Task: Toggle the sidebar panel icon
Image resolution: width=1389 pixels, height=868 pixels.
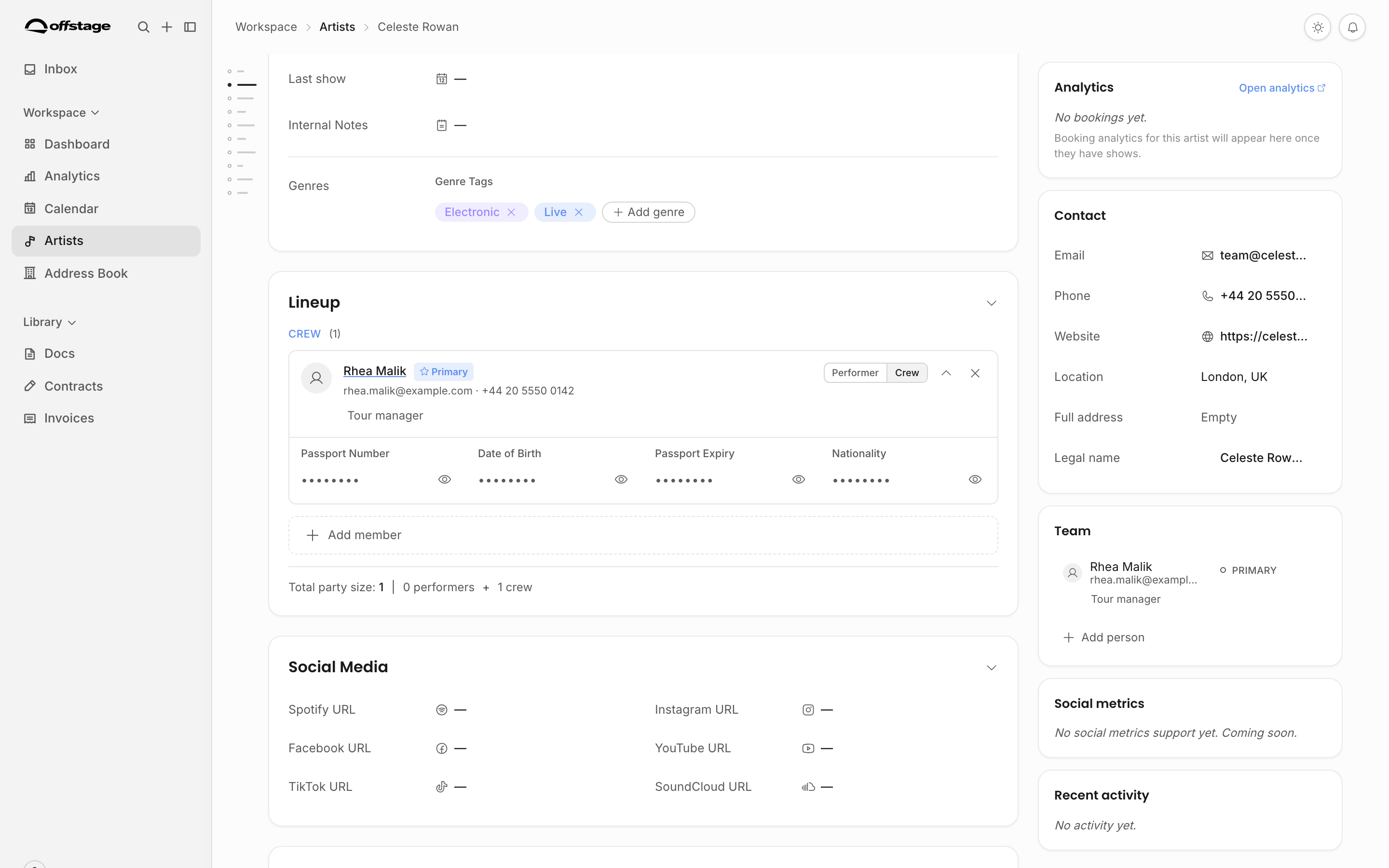Action: (190, 27)
